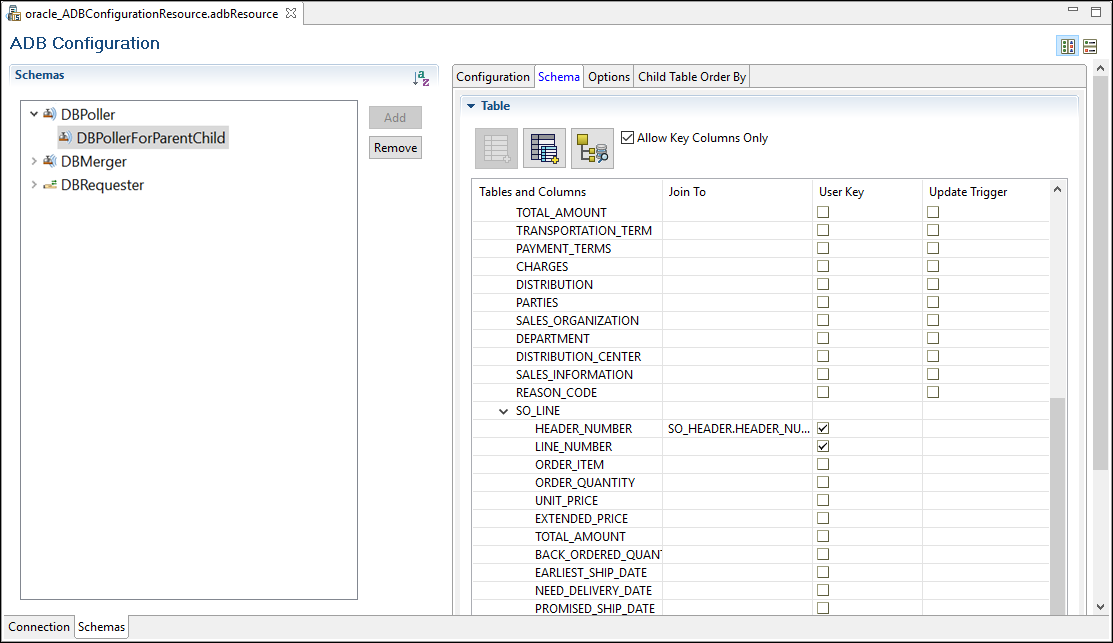Collapse the Table section

point(471,106)
